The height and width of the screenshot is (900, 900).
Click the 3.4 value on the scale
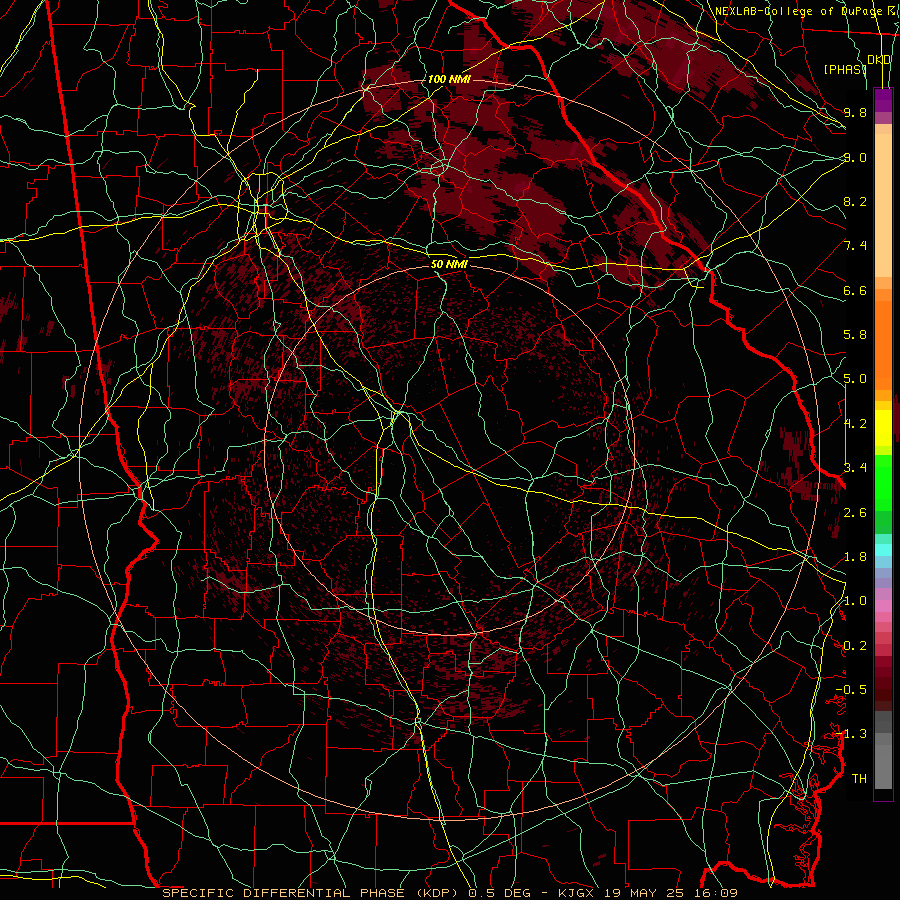coord(855,468)
